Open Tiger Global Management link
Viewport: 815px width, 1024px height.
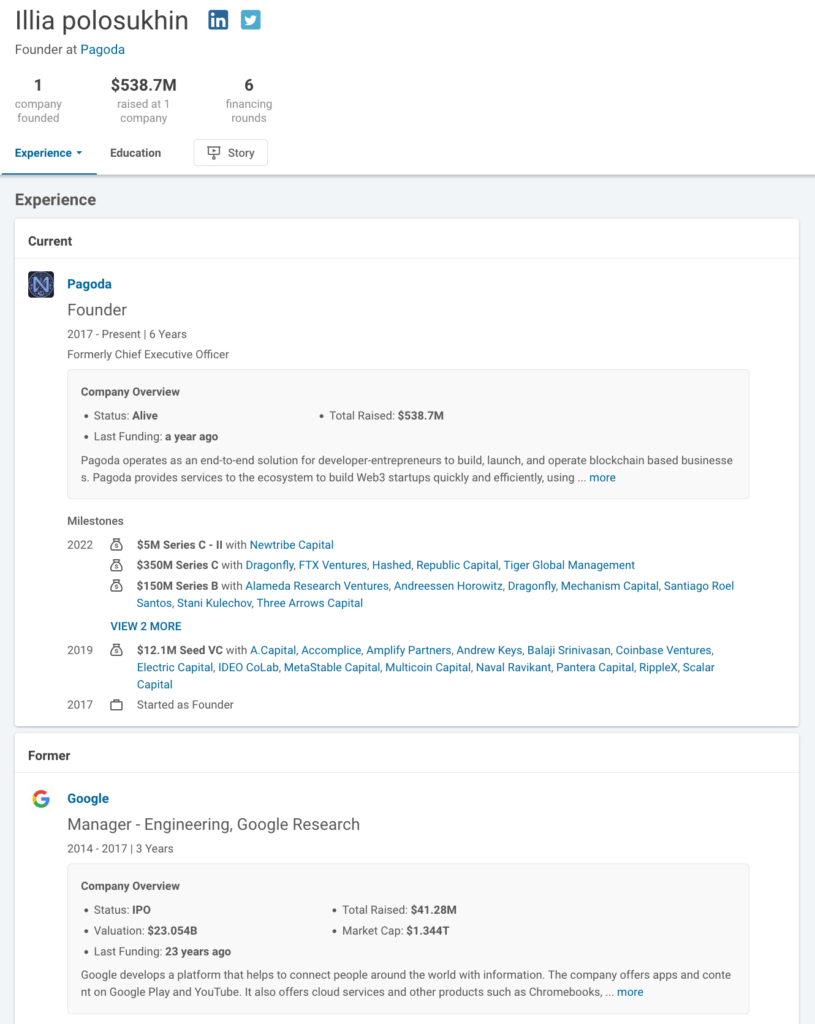[x=569, y=565]
